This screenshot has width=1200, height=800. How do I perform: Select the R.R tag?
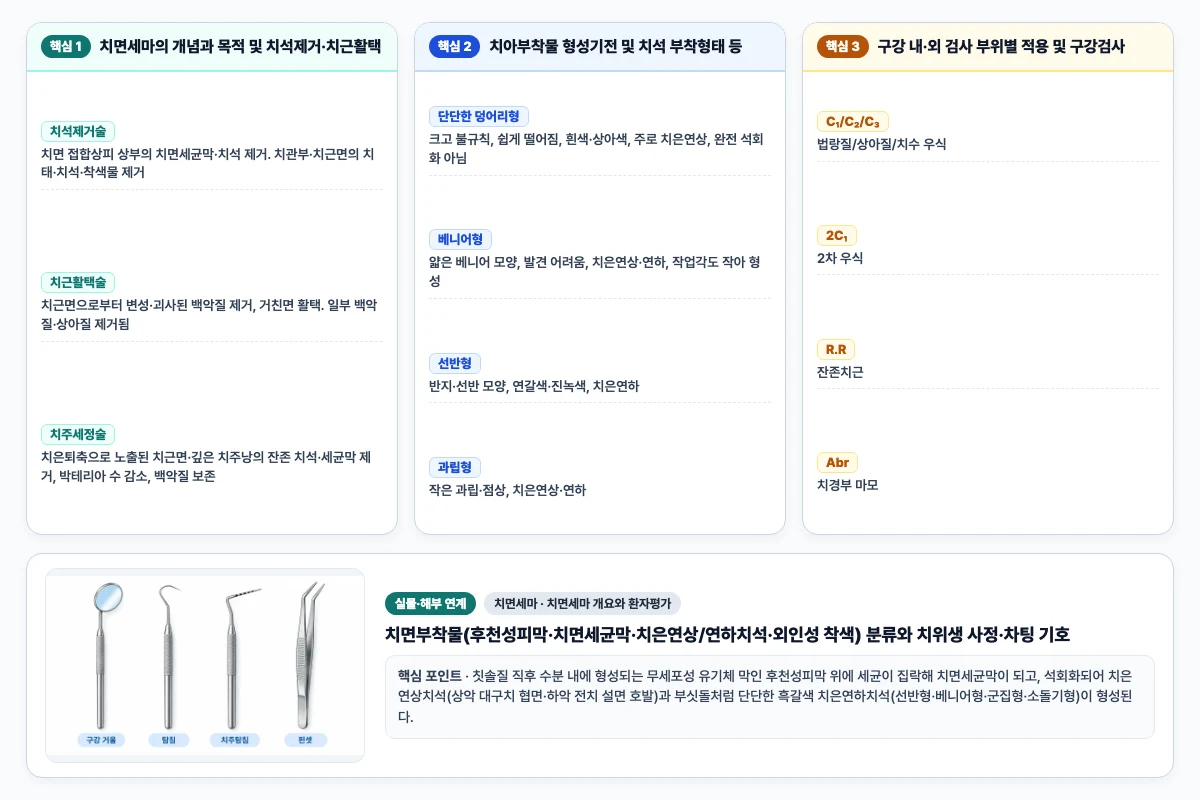point(836,349)
